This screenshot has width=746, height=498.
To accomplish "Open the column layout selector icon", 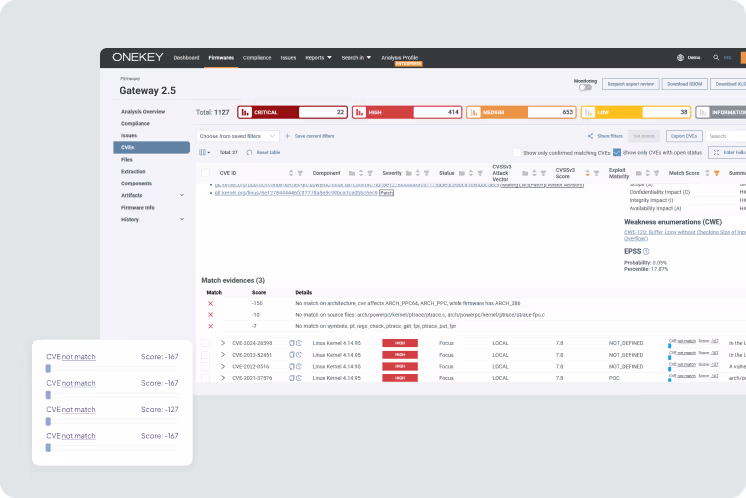I will (203, 152).
